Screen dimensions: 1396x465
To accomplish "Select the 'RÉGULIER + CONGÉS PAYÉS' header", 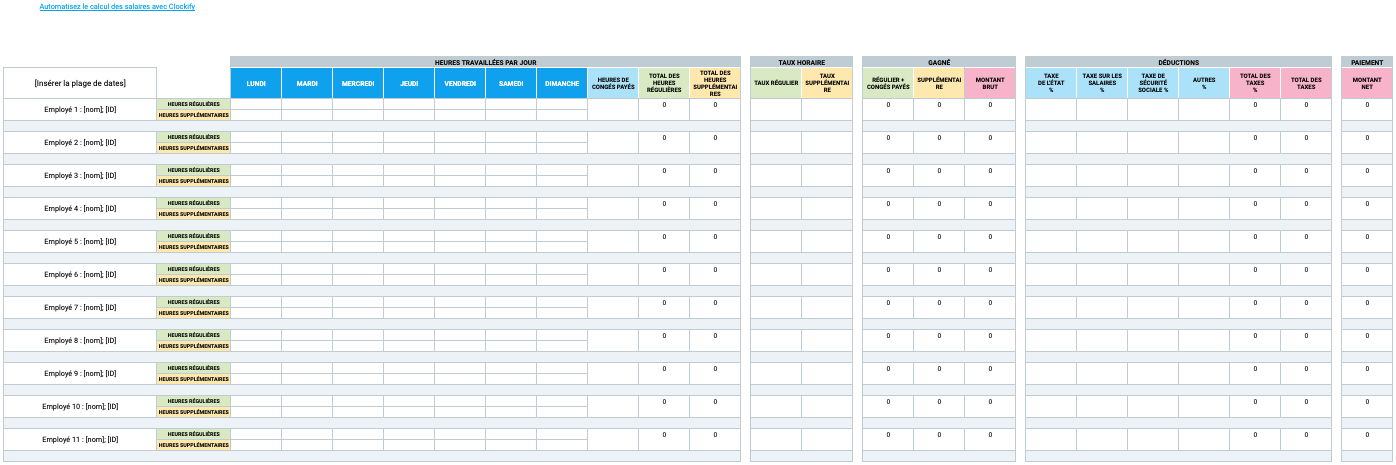I will coord(888,83).
